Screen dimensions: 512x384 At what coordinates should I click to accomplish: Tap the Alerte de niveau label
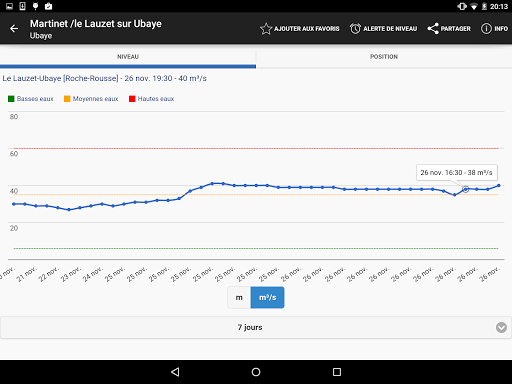coord(390,29)
